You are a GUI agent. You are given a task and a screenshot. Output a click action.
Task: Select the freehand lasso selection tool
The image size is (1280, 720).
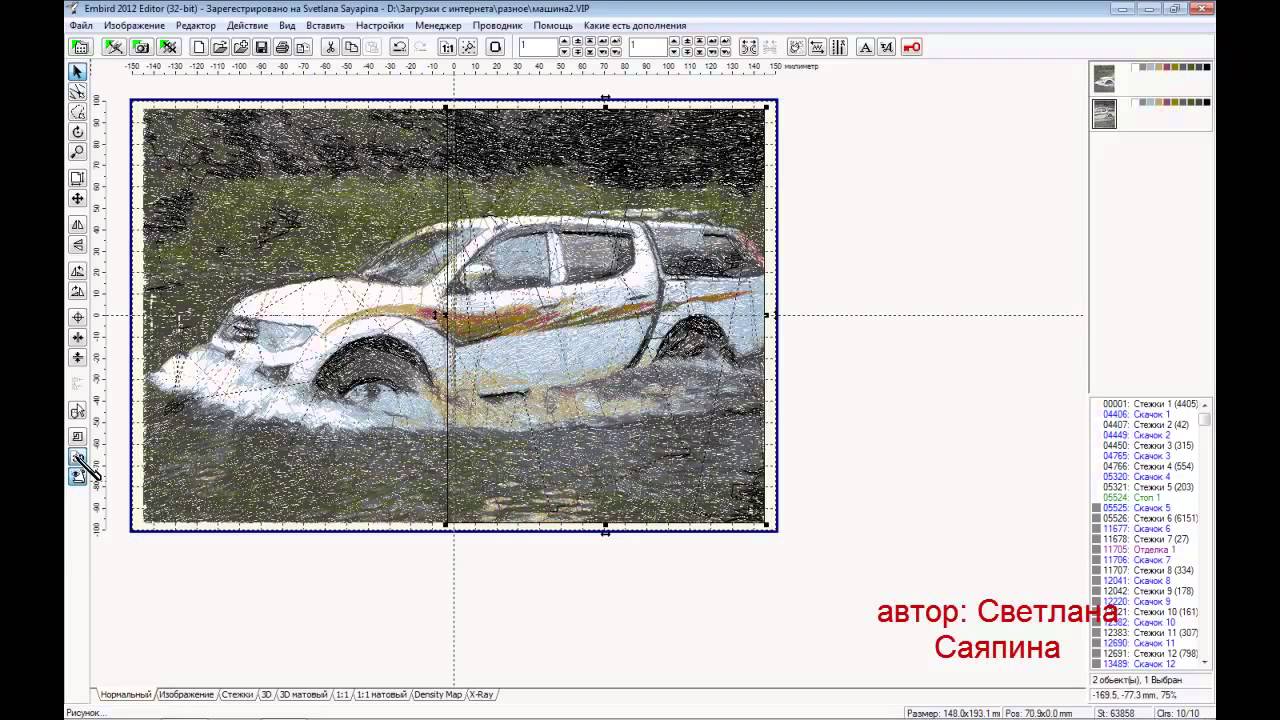tap(77, 112)
